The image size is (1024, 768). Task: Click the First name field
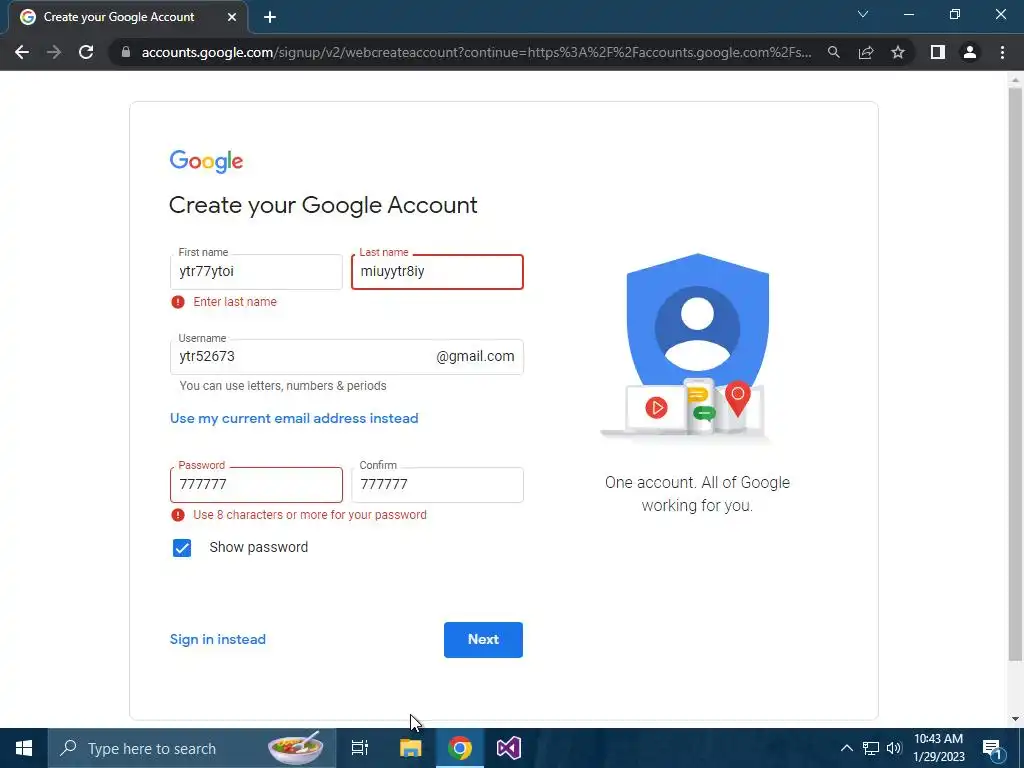[x=256, y=272]
